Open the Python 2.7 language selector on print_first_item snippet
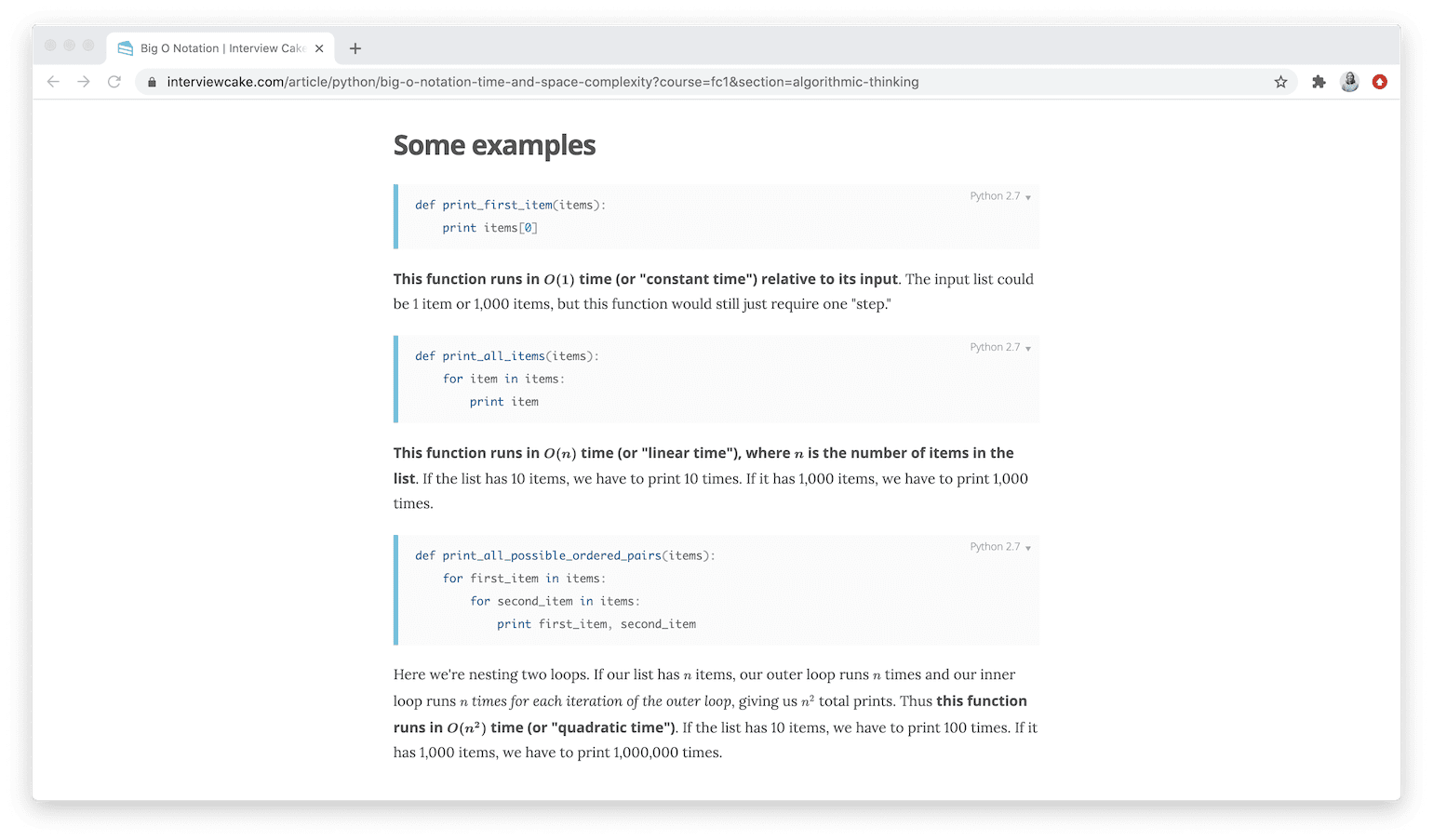The image size is (1433, 840). click(x=998, y=196)
